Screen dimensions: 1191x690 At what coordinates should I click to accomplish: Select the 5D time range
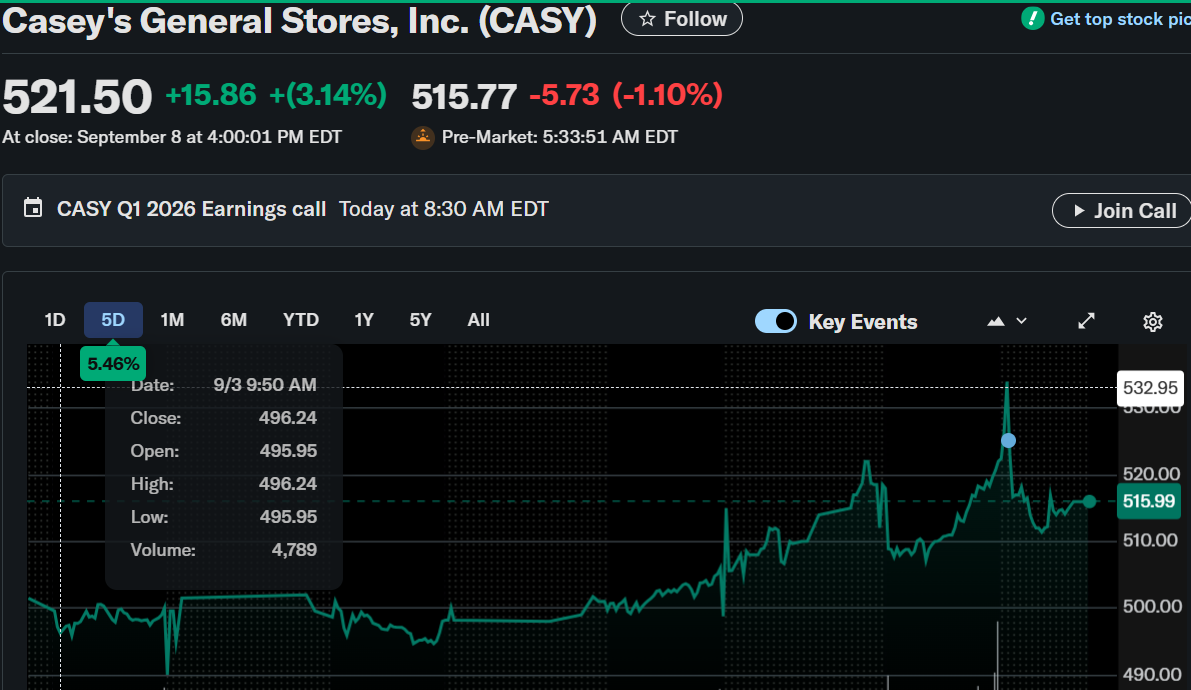click(113, 320)
